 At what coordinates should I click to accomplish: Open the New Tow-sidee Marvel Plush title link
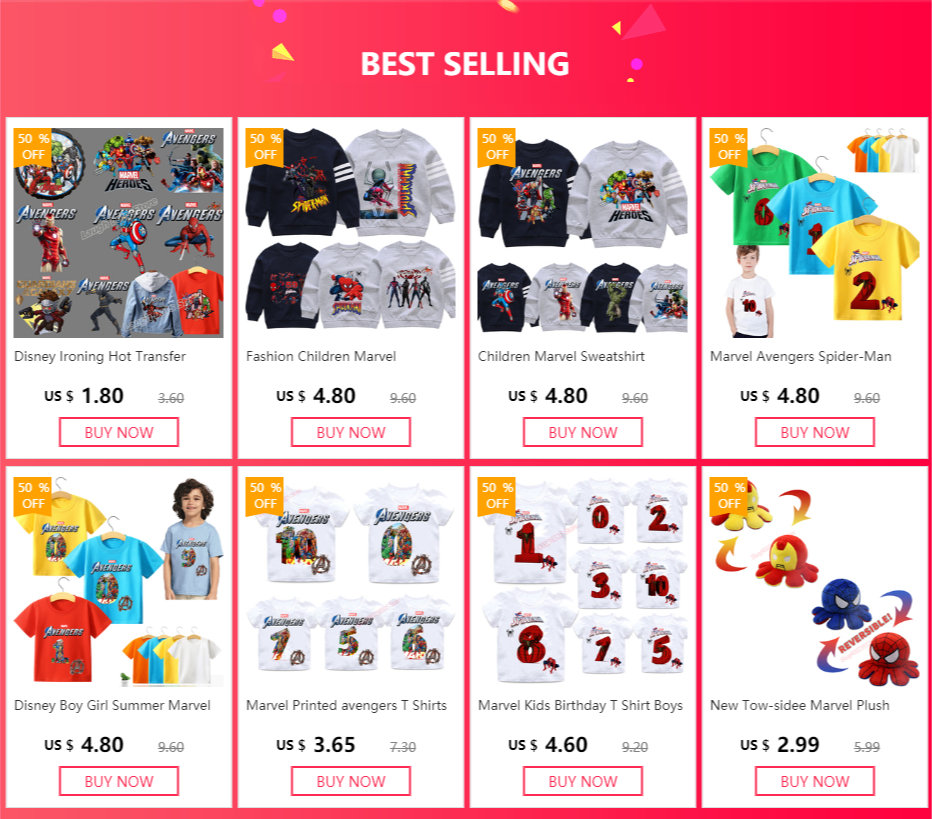[x=799, y=705]
